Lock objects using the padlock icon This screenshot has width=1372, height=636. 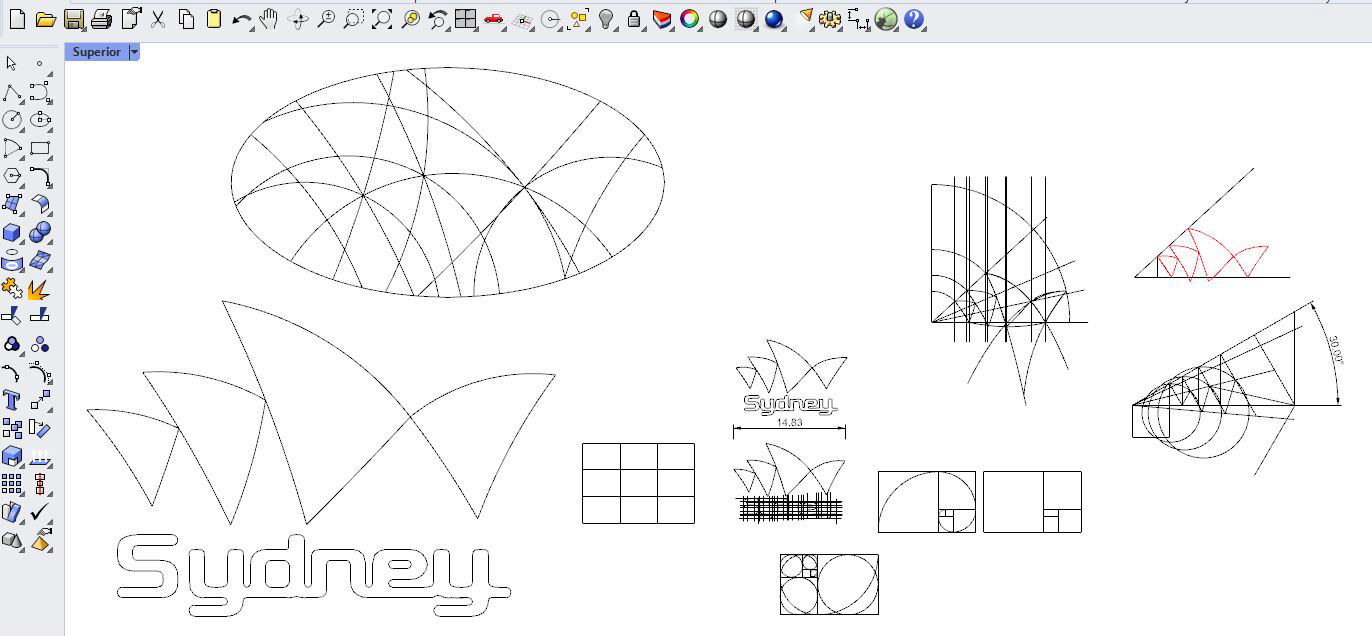click(x=633, y=19)
